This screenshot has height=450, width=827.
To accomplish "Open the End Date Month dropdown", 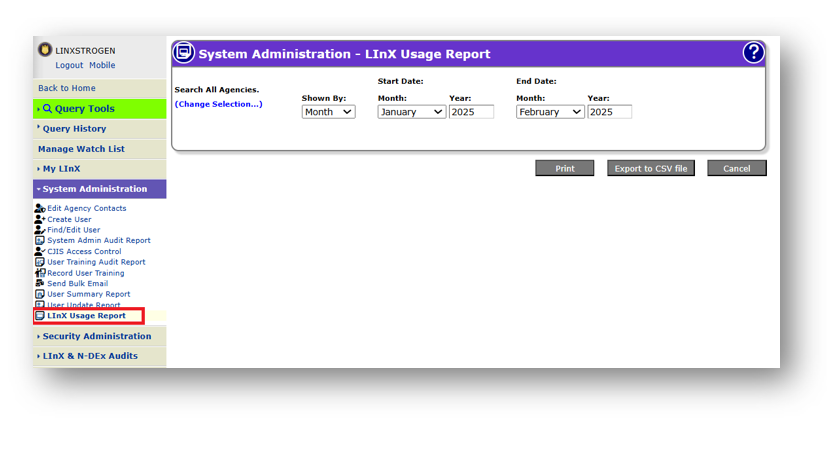I will (x=550, y=112).
